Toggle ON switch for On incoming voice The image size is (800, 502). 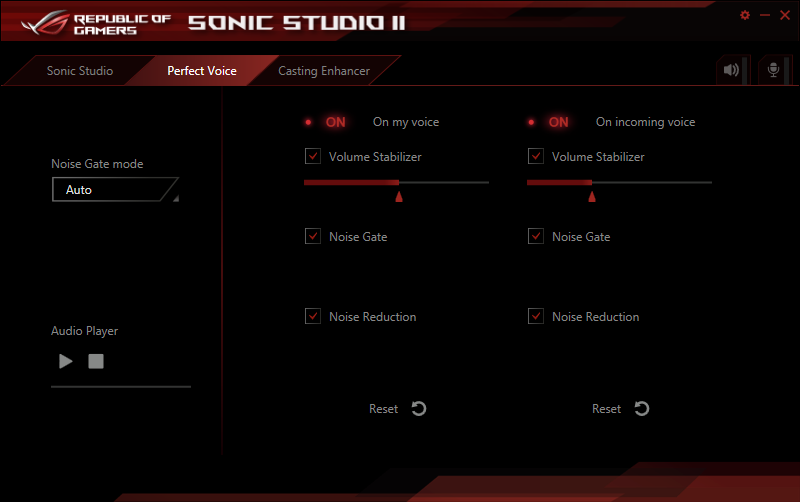[x=549, y=122]
